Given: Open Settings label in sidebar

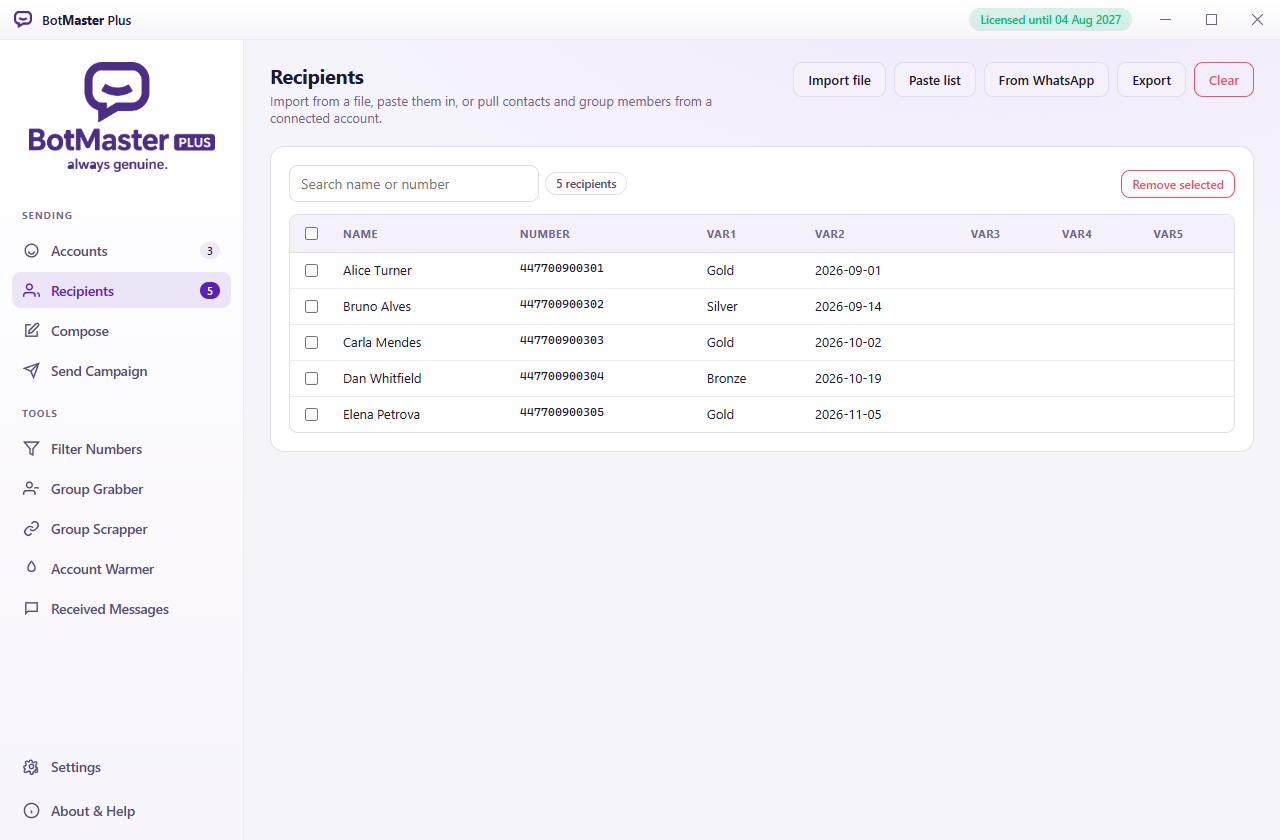Looking at the screenshot, I should [x=76, y=767].
